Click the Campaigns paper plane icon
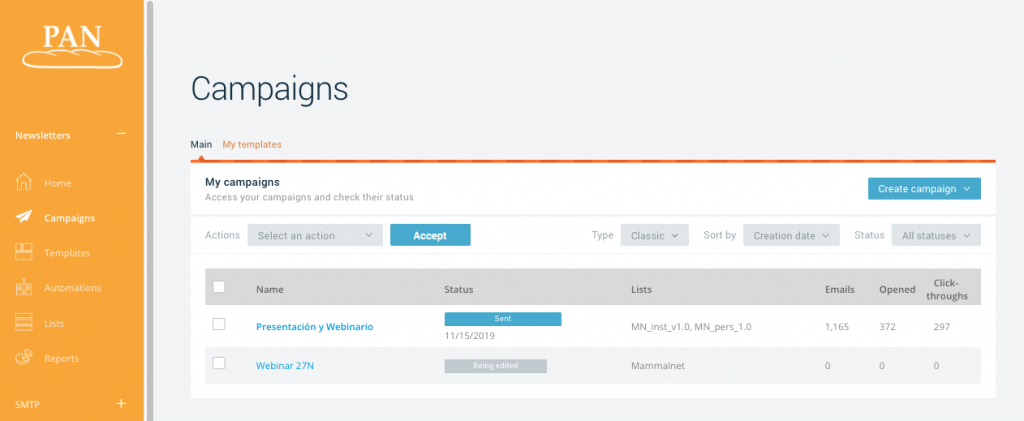 point(25,217)
